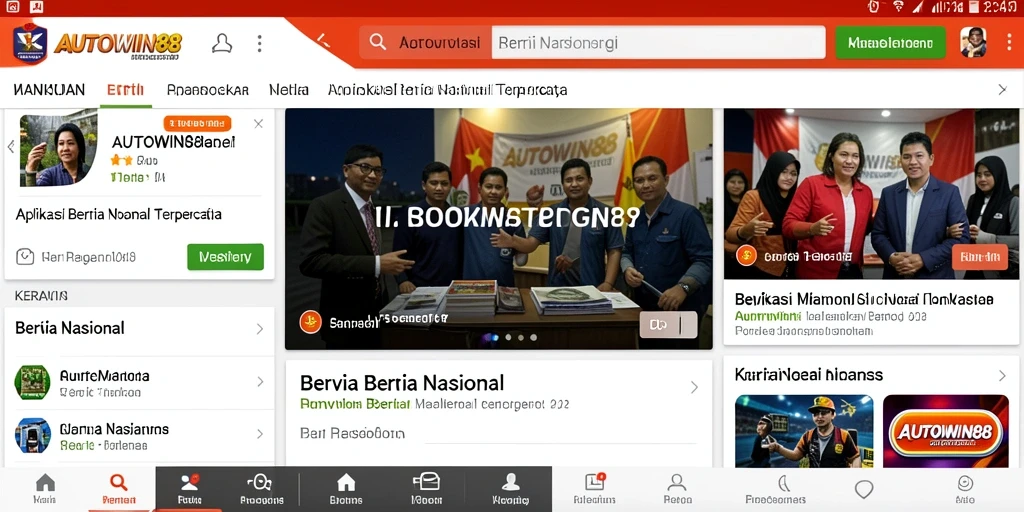Image resolution: width=1024 pixels, height=512 pixels.
Task: Expand the AurrteMartona row chevron
Action: pos(259,381)
